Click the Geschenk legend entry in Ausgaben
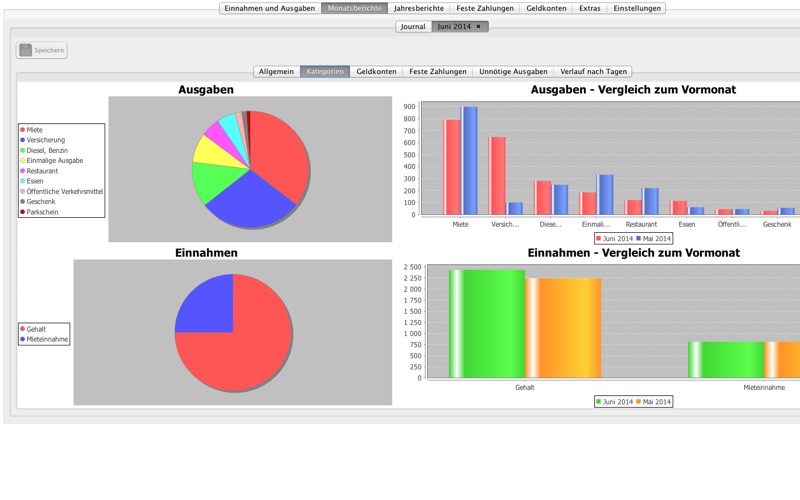The width and height of the screenshot is (800, 500). (37, 202)
